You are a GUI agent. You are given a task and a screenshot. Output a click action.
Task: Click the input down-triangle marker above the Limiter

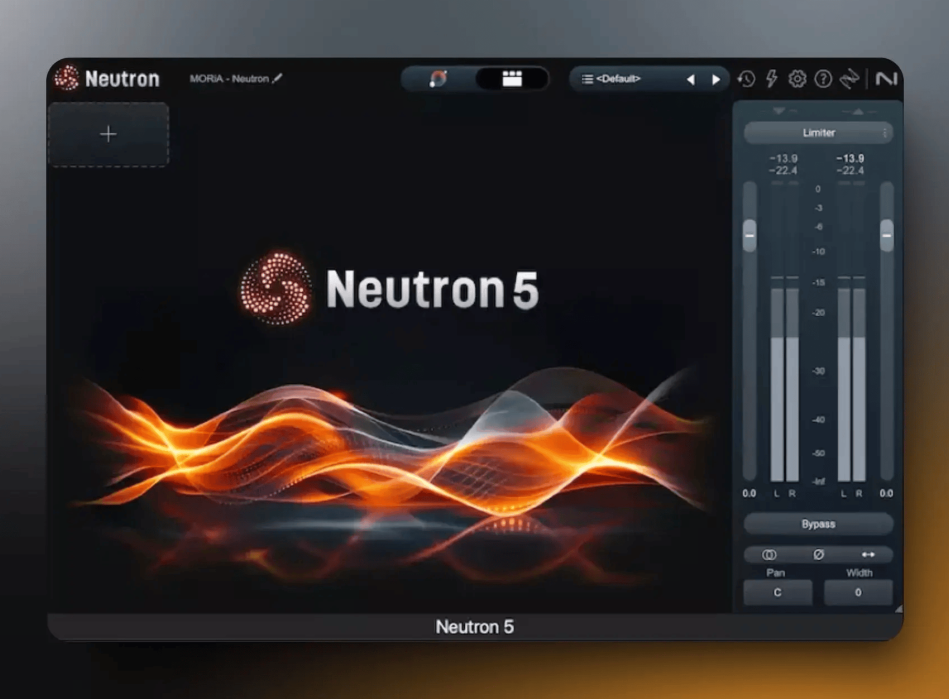click(779, 111)
